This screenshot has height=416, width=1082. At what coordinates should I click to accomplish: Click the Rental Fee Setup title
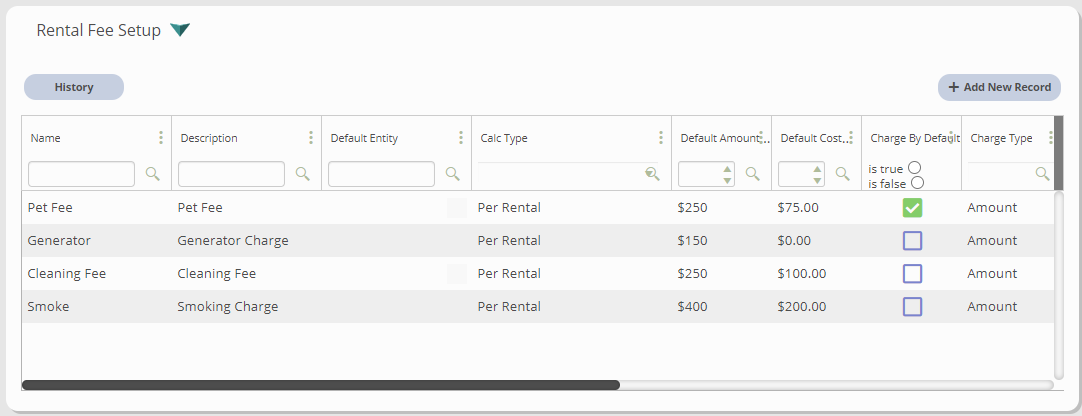click(x=99, y=30)
